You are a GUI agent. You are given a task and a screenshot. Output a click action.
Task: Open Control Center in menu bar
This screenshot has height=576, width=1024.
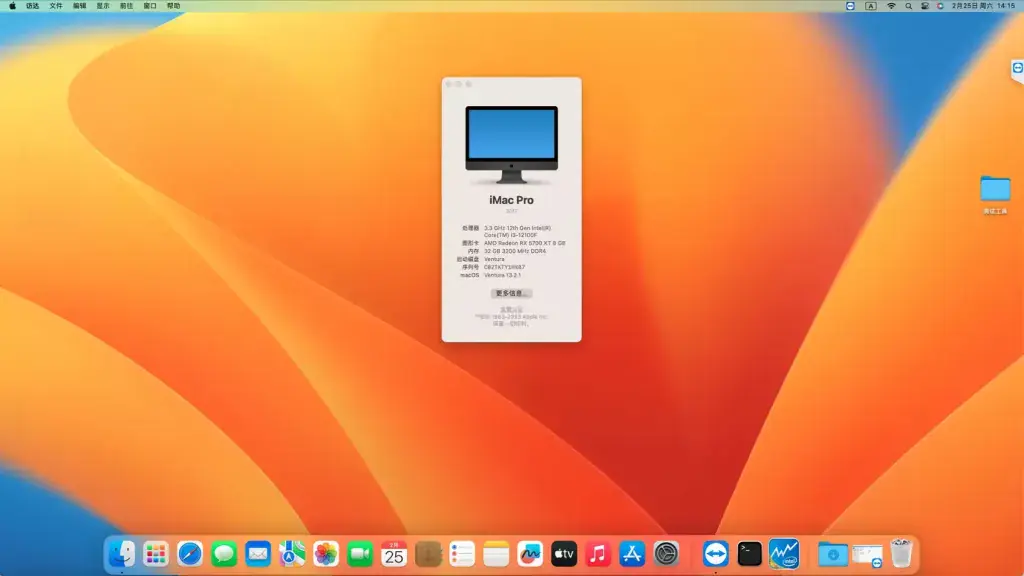click(x=925, y=6)
